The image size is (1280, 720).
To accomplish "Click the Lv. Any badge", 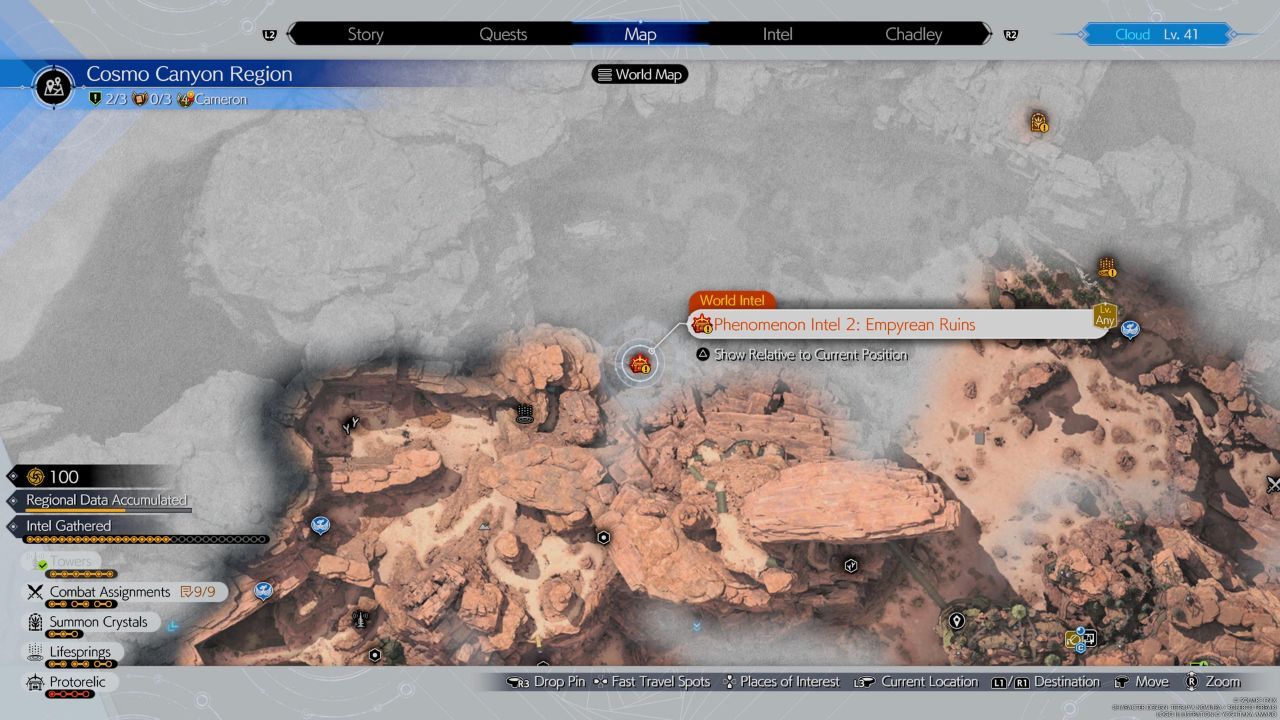I will click(1104, 316).
